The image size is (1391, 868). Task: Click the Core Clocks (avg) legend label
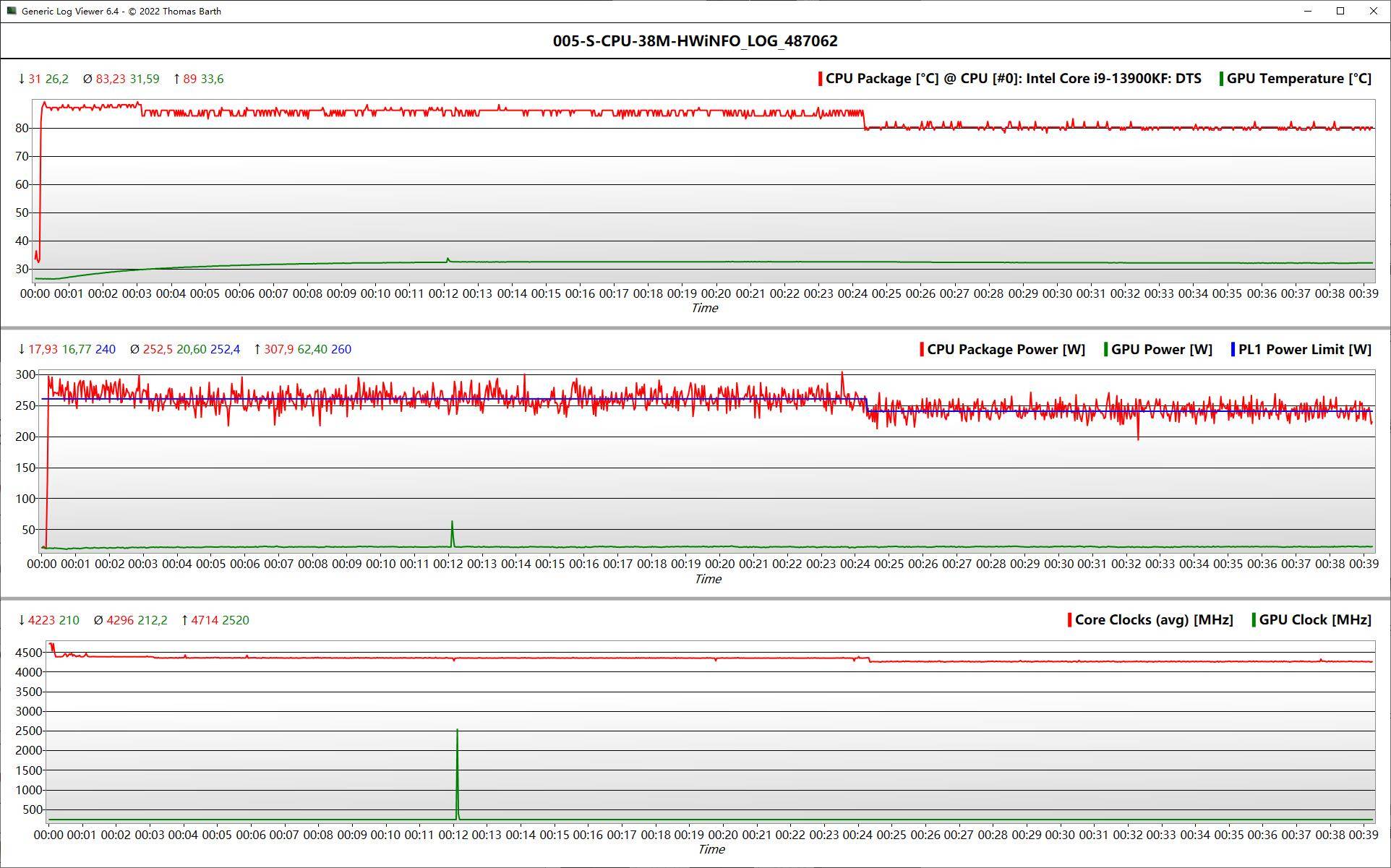(1154, 619)
